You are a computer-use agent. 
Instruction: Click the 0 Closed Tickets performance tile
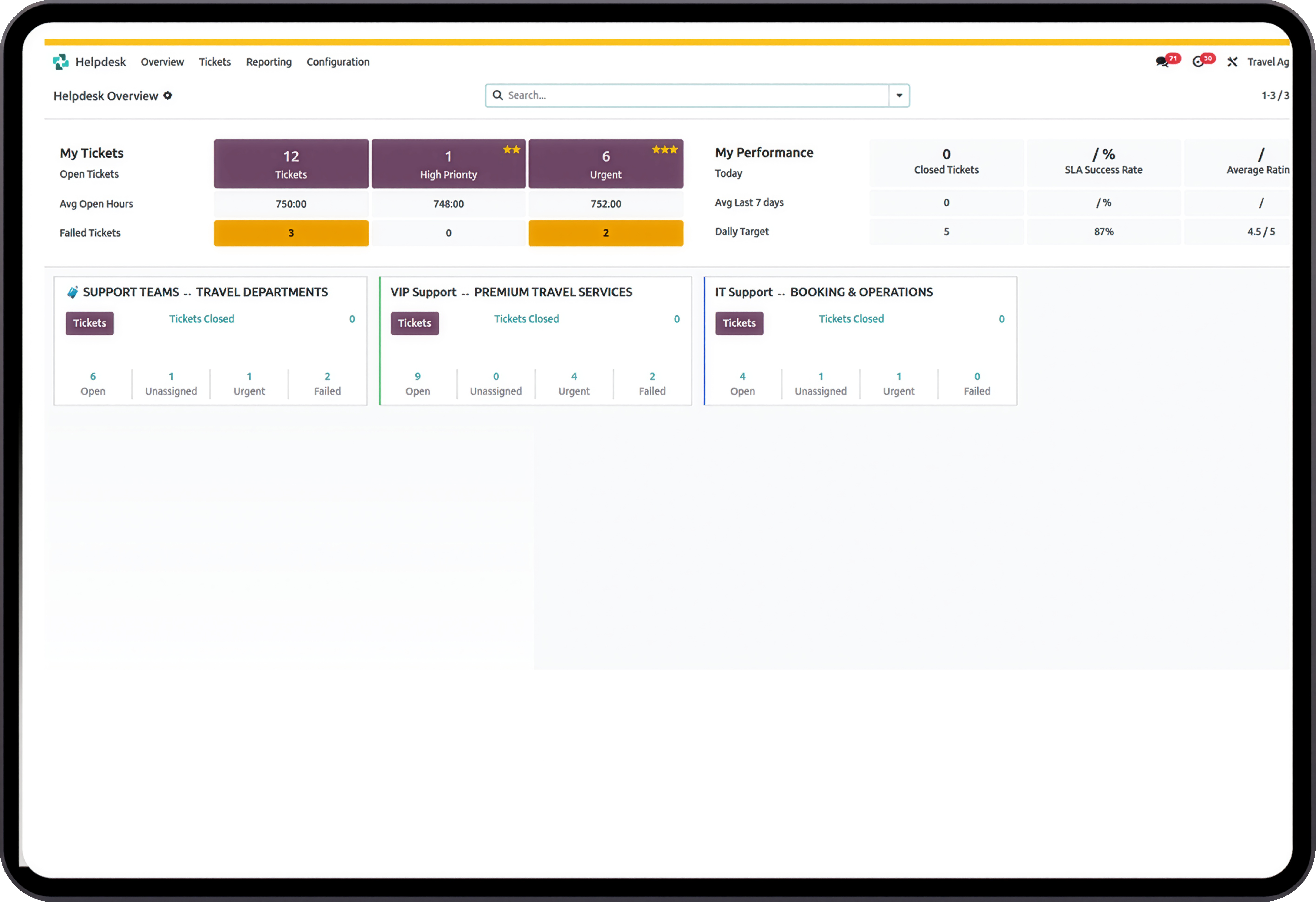point(946,162)
